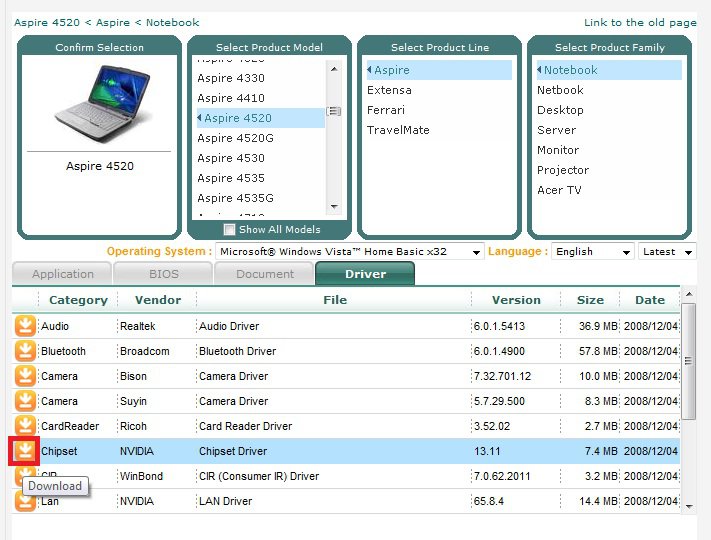
Task: Click the LAN Driver file name
Action: [x=225, y=501]
